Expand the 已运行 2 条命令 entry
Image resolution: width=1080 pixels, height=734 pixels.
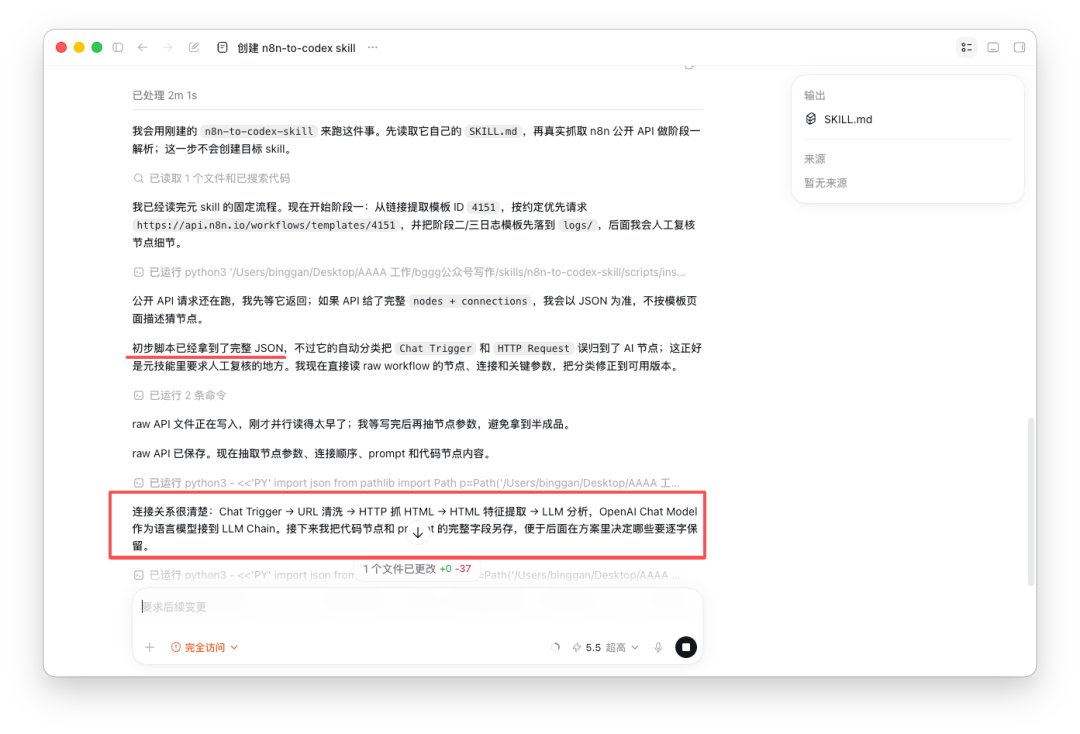coord(180,395)
